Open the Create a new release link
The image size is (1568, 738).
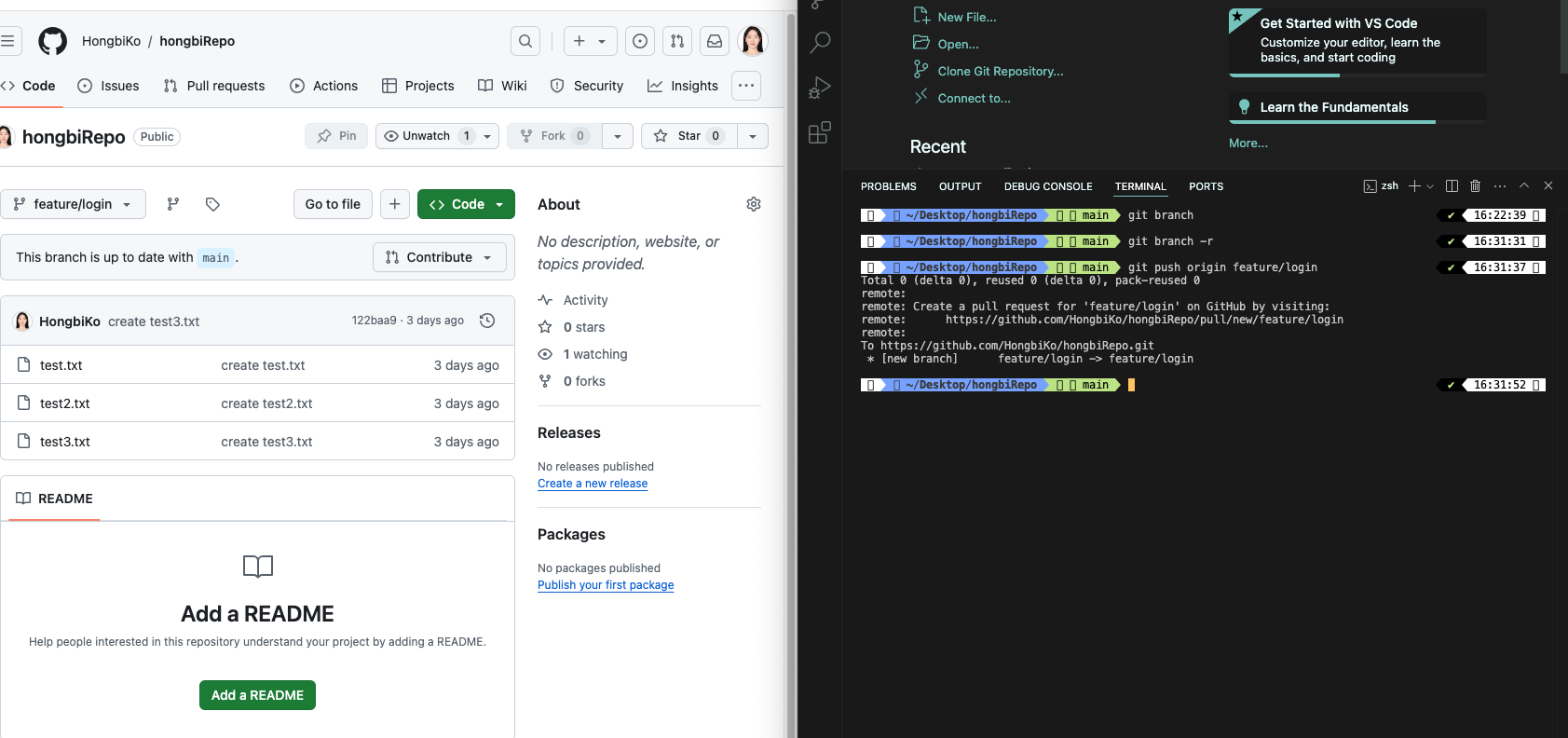[x=593, y=484]
